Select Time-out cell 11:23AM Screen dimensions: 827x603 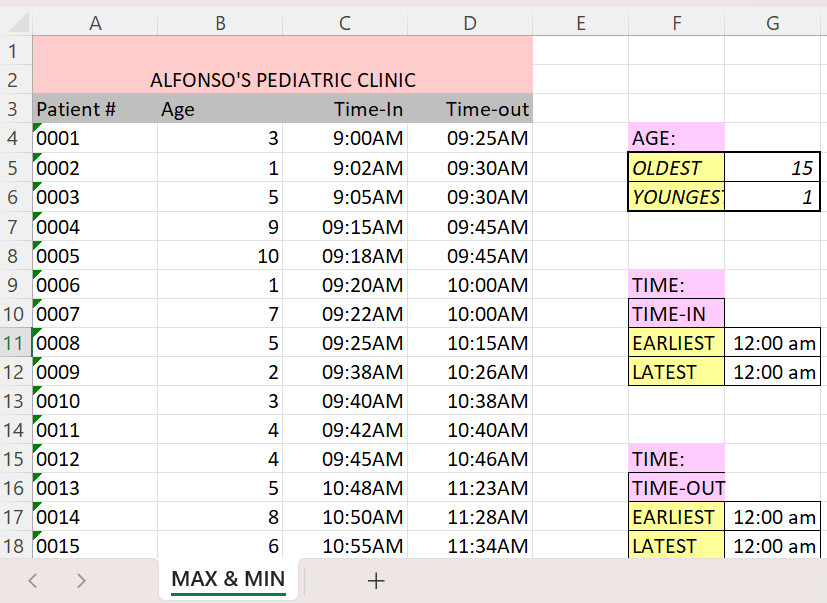click(x=470, y=488)
